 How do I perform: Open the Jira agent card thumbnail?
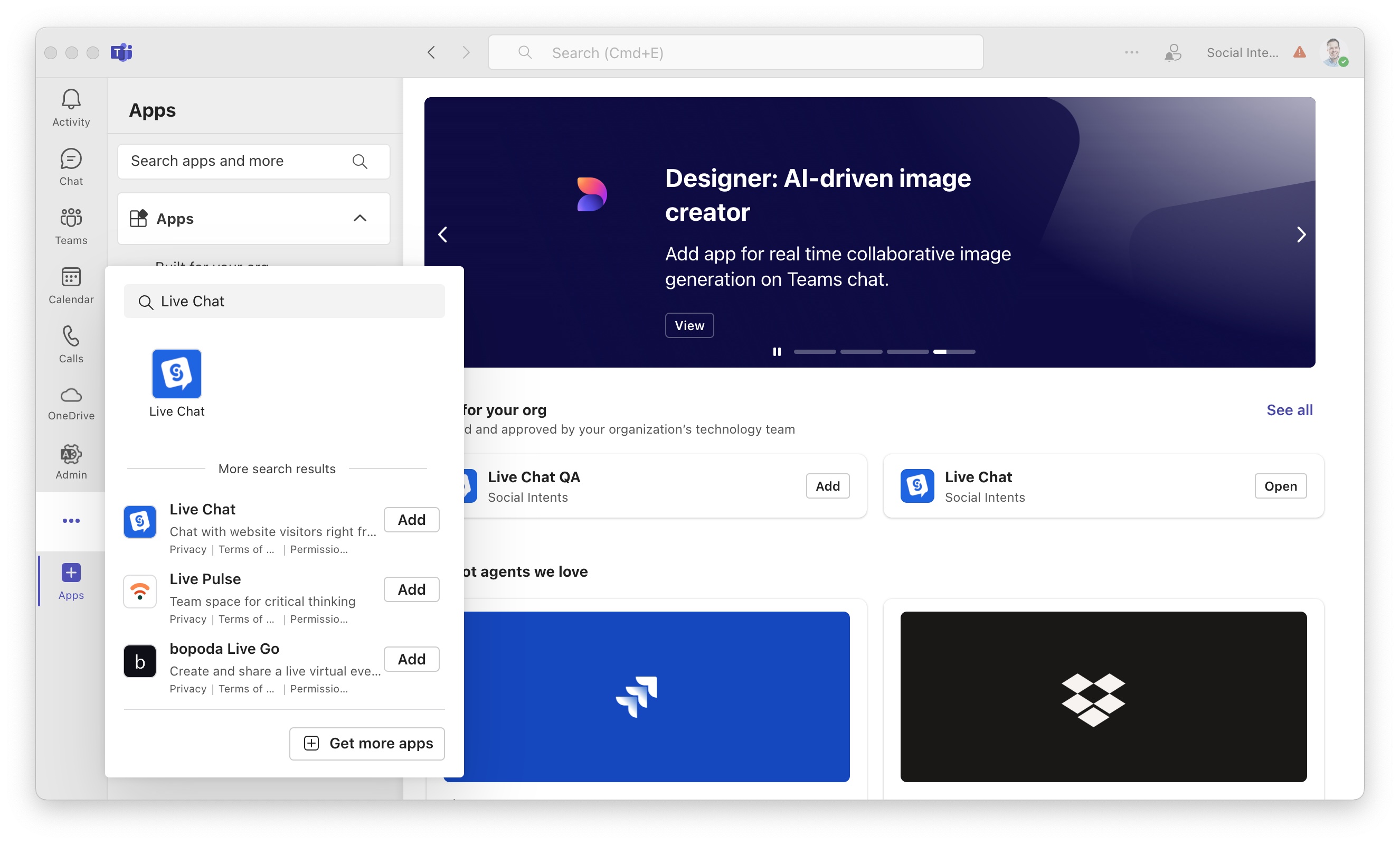pyautogui.click(x=647, y=697)
